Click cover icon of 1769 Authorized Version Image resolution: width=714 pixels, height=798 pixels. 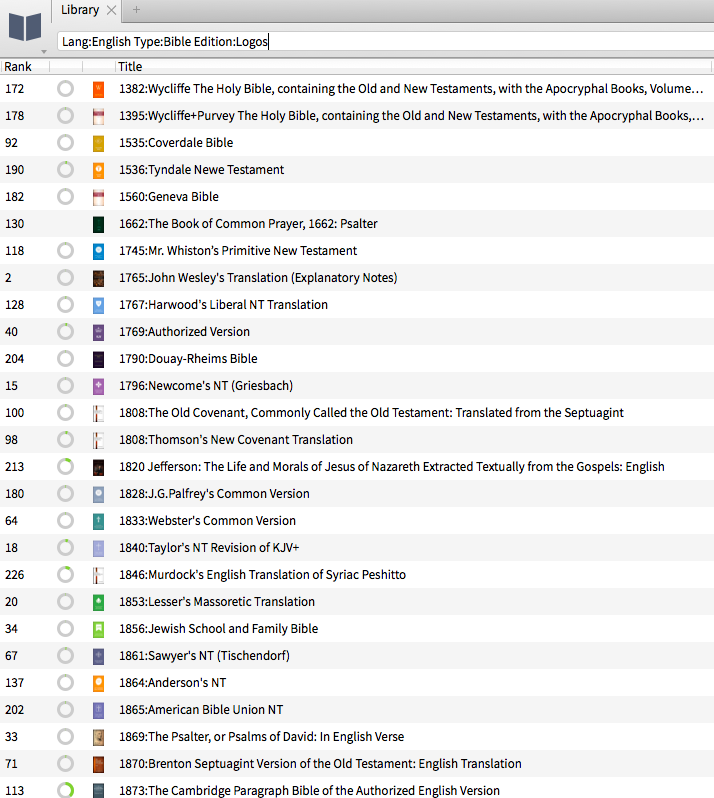tap(98, 332)
